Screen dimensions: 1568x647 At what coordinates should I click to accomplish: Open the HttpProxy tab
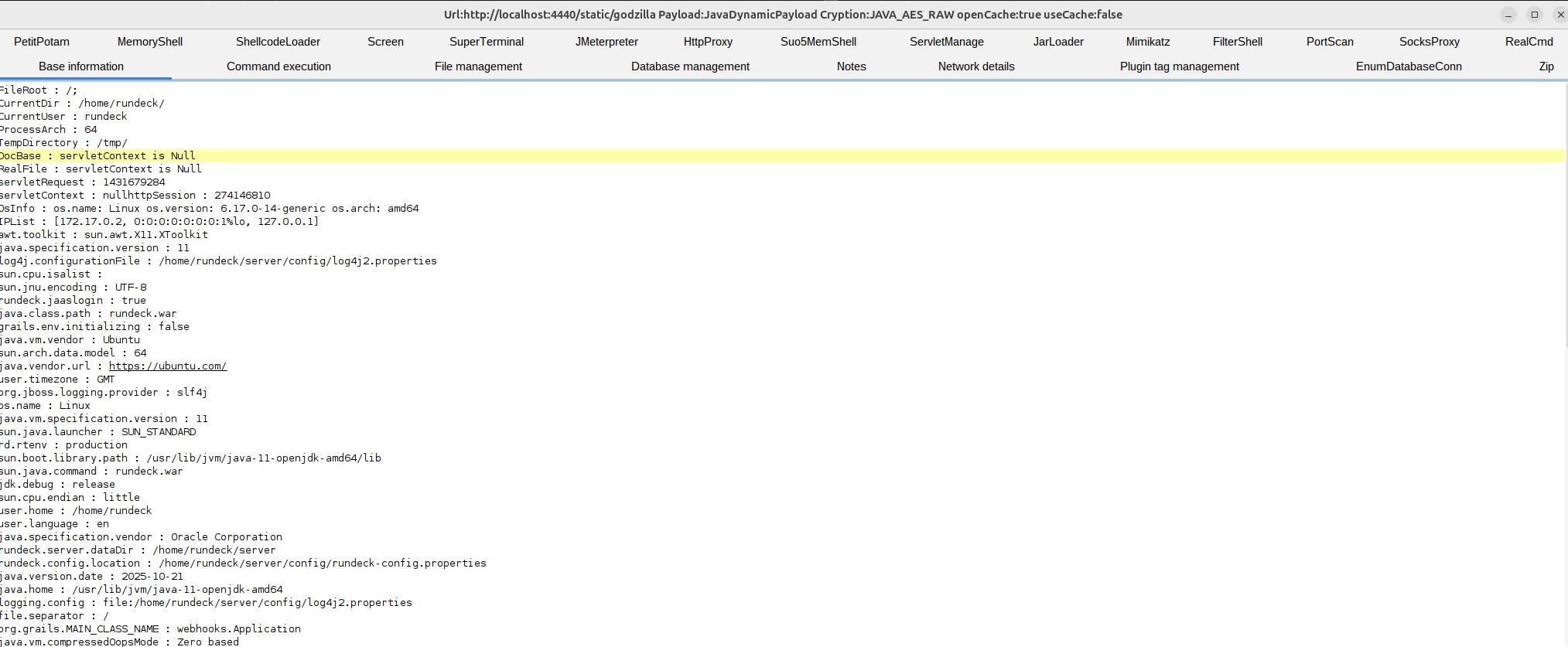tap(708, 42)
